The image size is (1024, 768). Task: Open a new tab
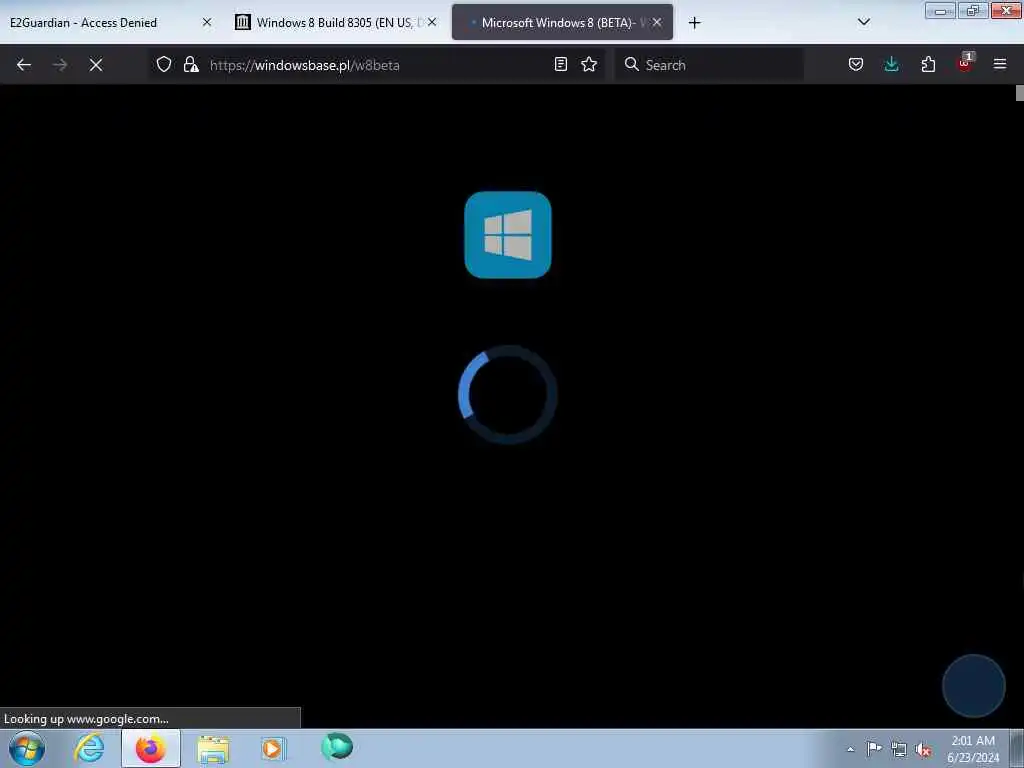pyautogui.click(x=694, y=23)
